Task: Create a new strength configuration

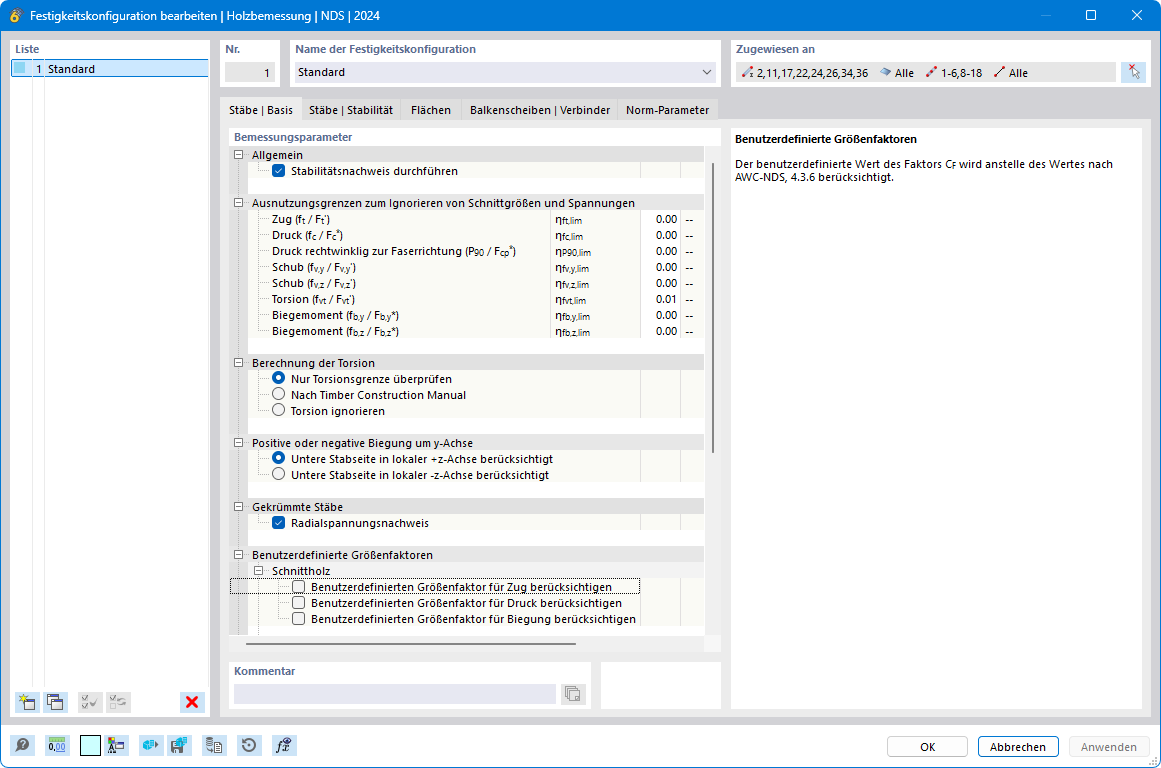Action: 27,702
